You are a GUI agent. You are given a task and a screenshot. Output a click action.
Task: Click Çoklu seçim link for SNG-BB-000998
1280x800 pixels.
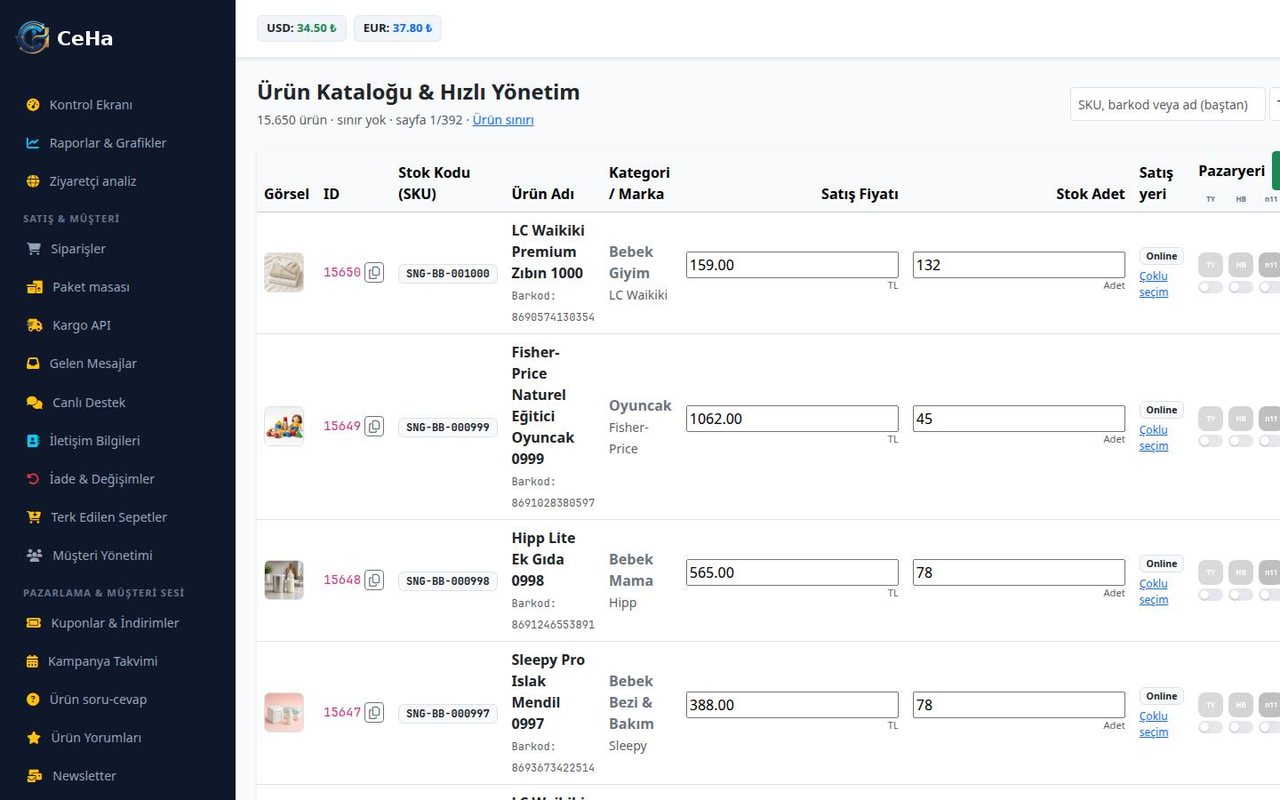(x=1153, y=592)
